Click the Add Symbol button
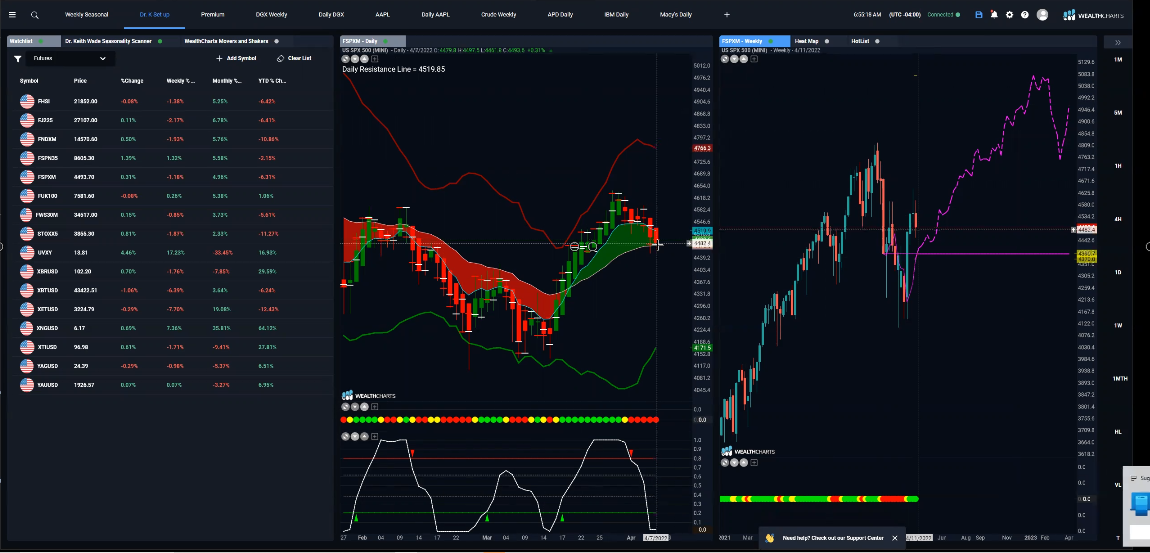 click(236, 59)
